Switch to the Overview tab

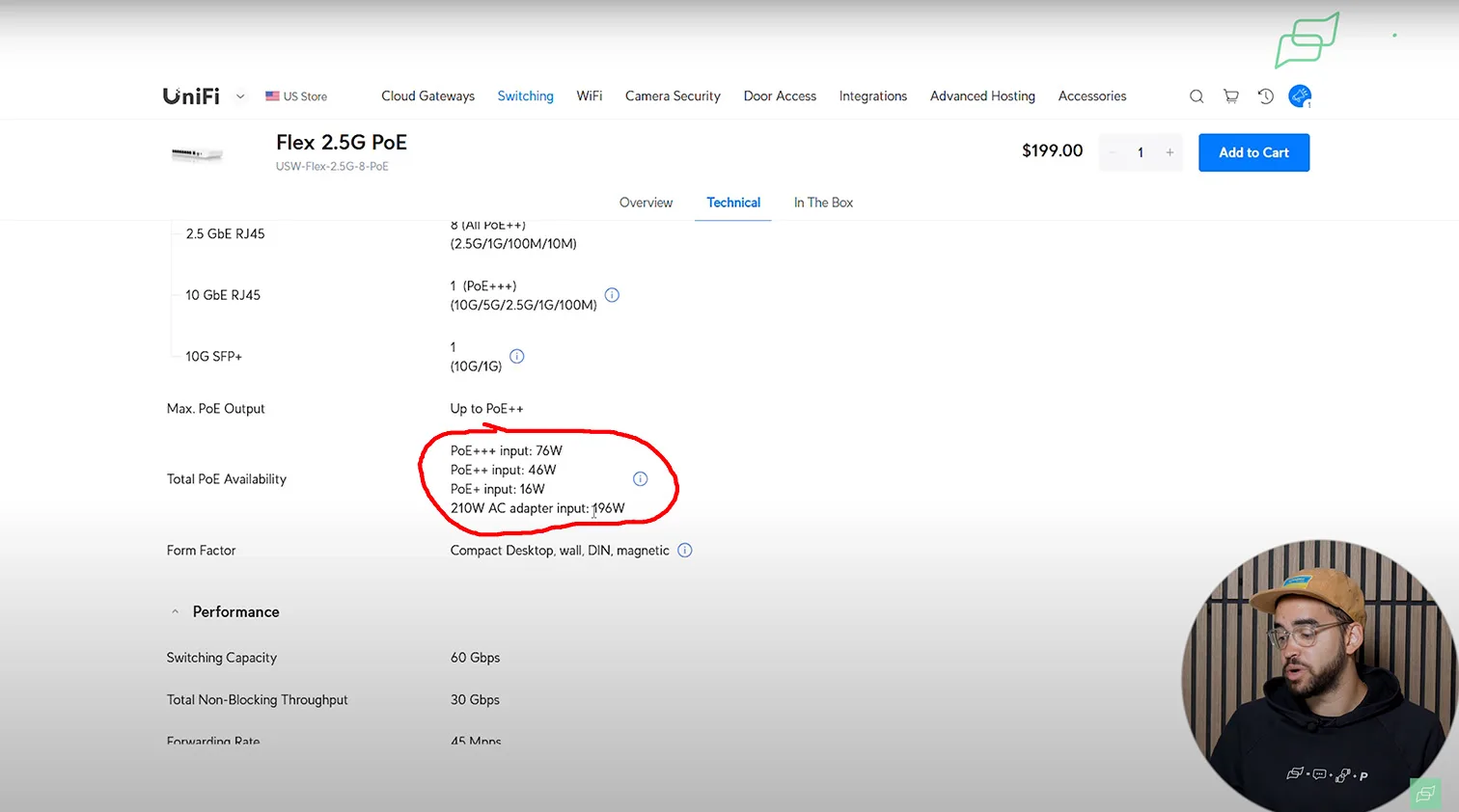tap(646, 203)
